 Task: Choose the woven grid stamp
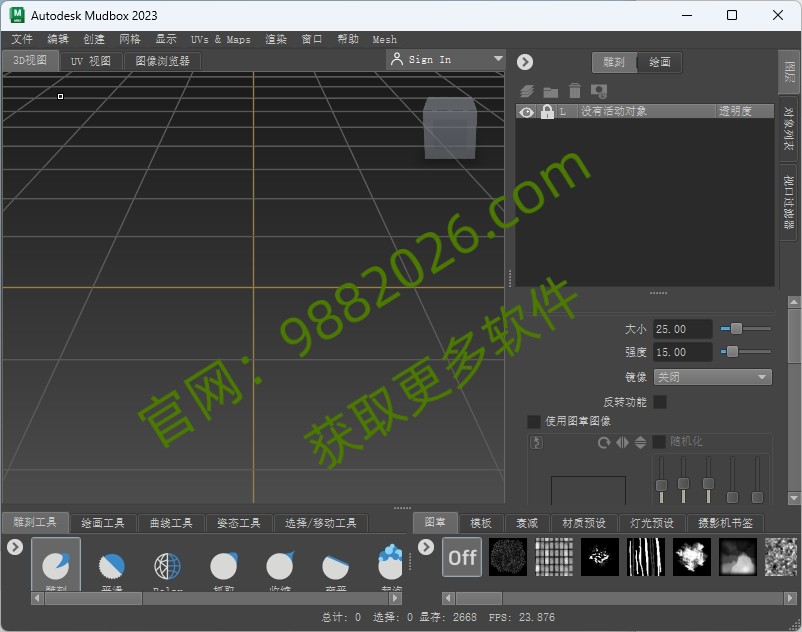[554, 557]
